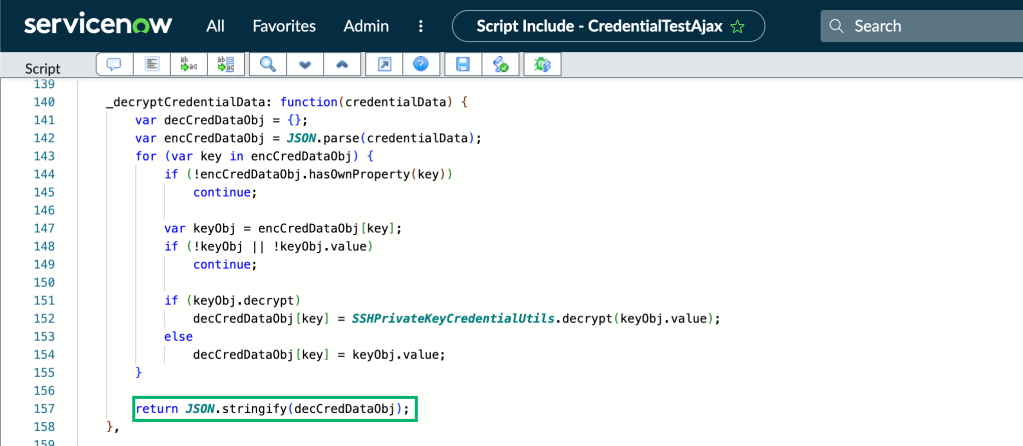Image resolution: width=1023 pixels, height=446 pixels.
Task: Click line number 140 in the gutter
Action: pyautogui.click(x=42, y=102)
